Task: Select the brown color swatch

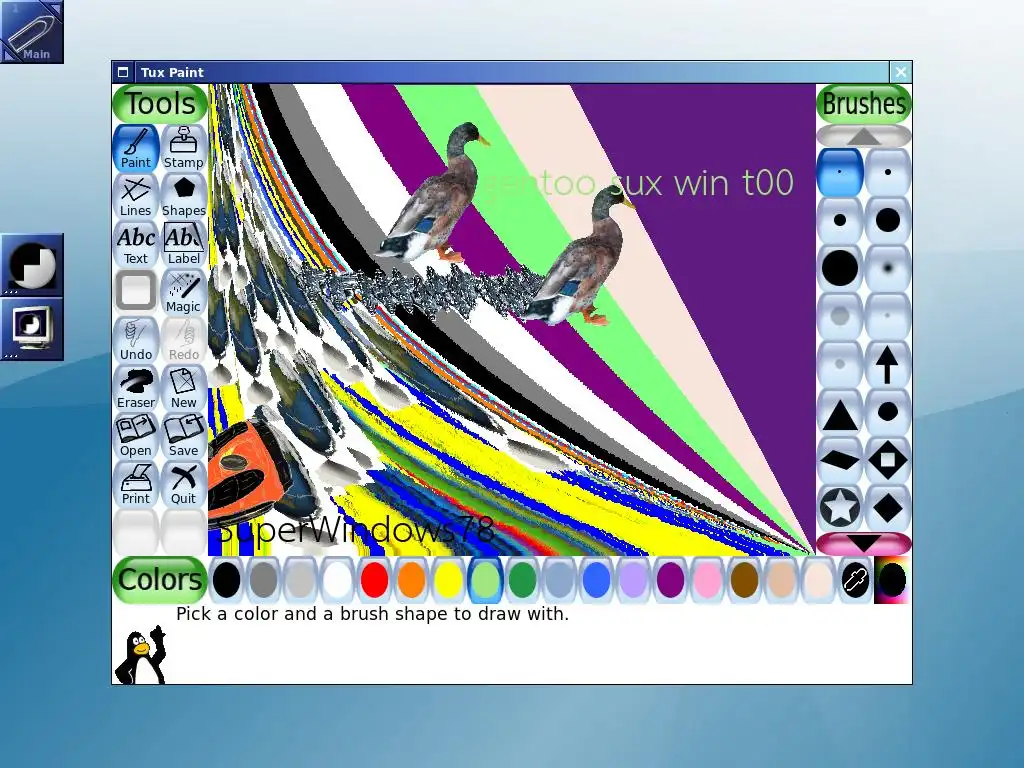Action: click(x=744, y=579)
